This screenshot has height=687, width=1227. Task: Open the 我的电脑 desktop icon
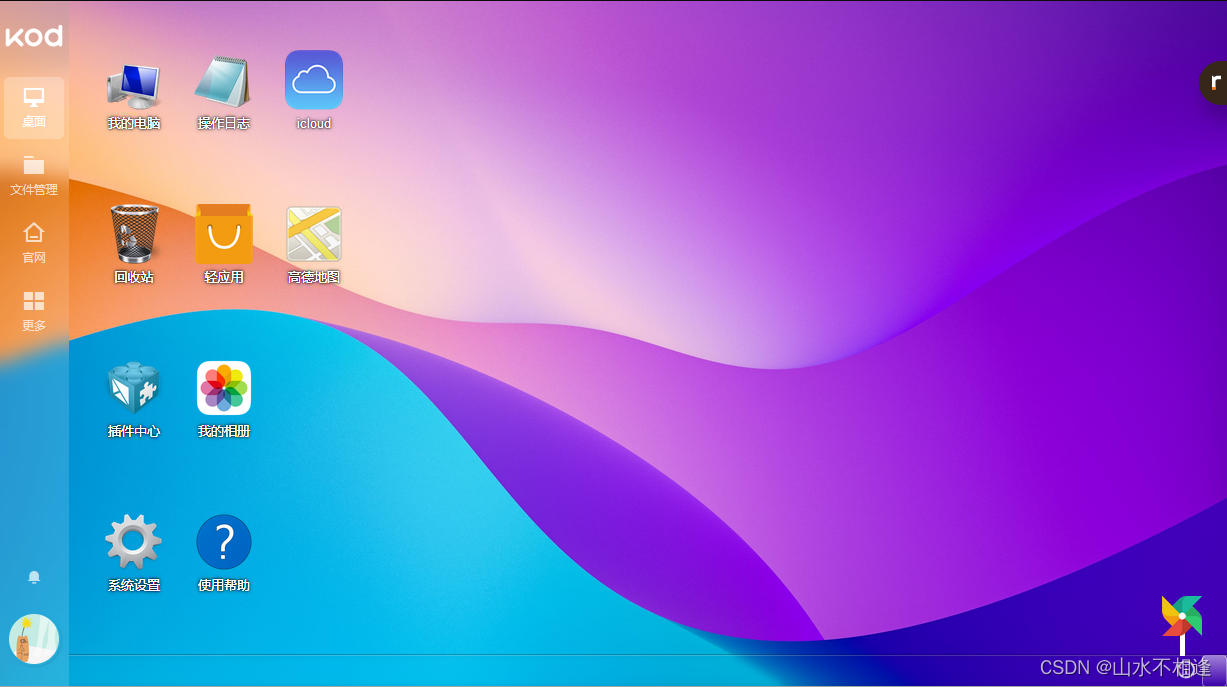(x=133, y=87)
